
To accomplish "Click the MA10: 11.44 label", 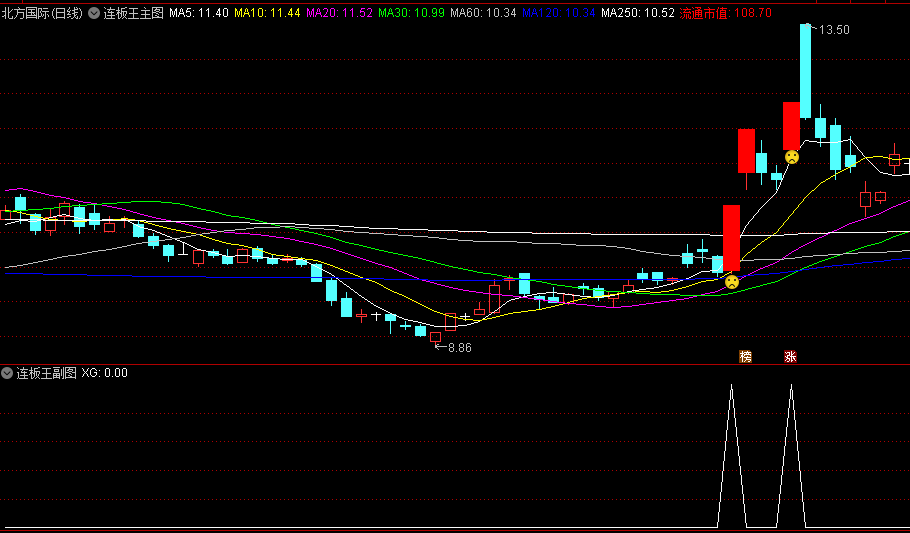I will pos(268,13).
